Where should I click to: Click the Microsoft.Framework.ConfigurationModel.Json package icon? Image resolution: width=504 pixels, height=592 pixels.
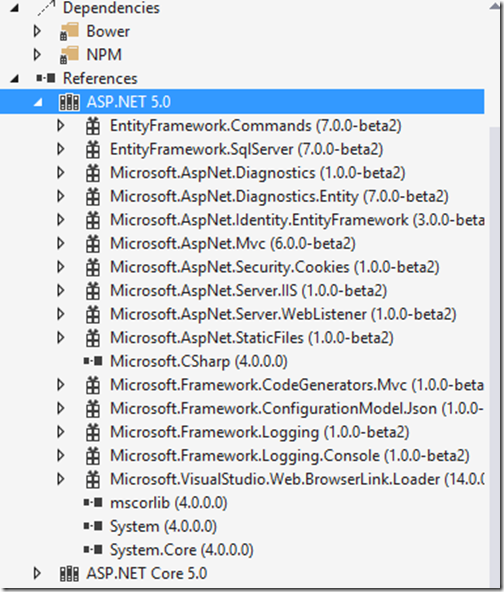click(93, 409)
